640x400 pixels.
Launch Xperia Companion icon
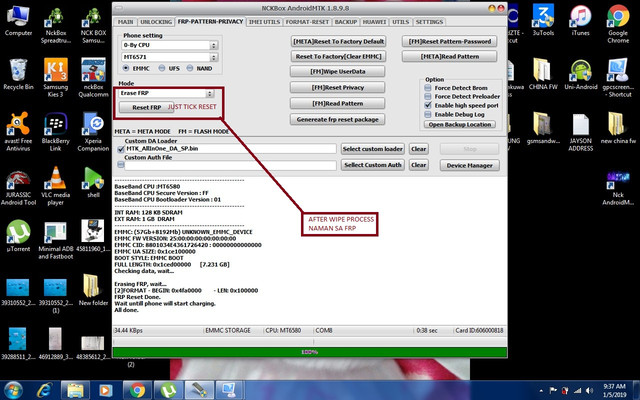click(93, 131)
